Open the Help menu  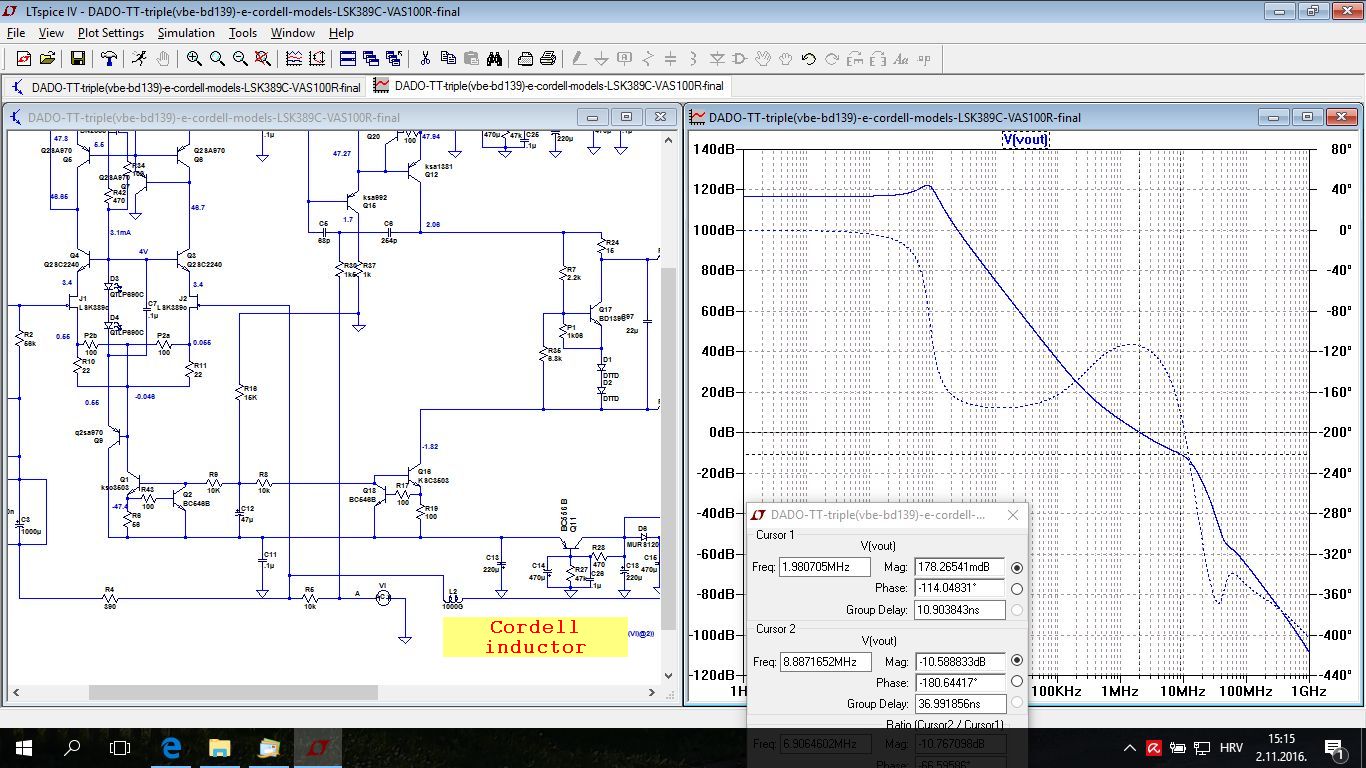[x=341, y=33]
